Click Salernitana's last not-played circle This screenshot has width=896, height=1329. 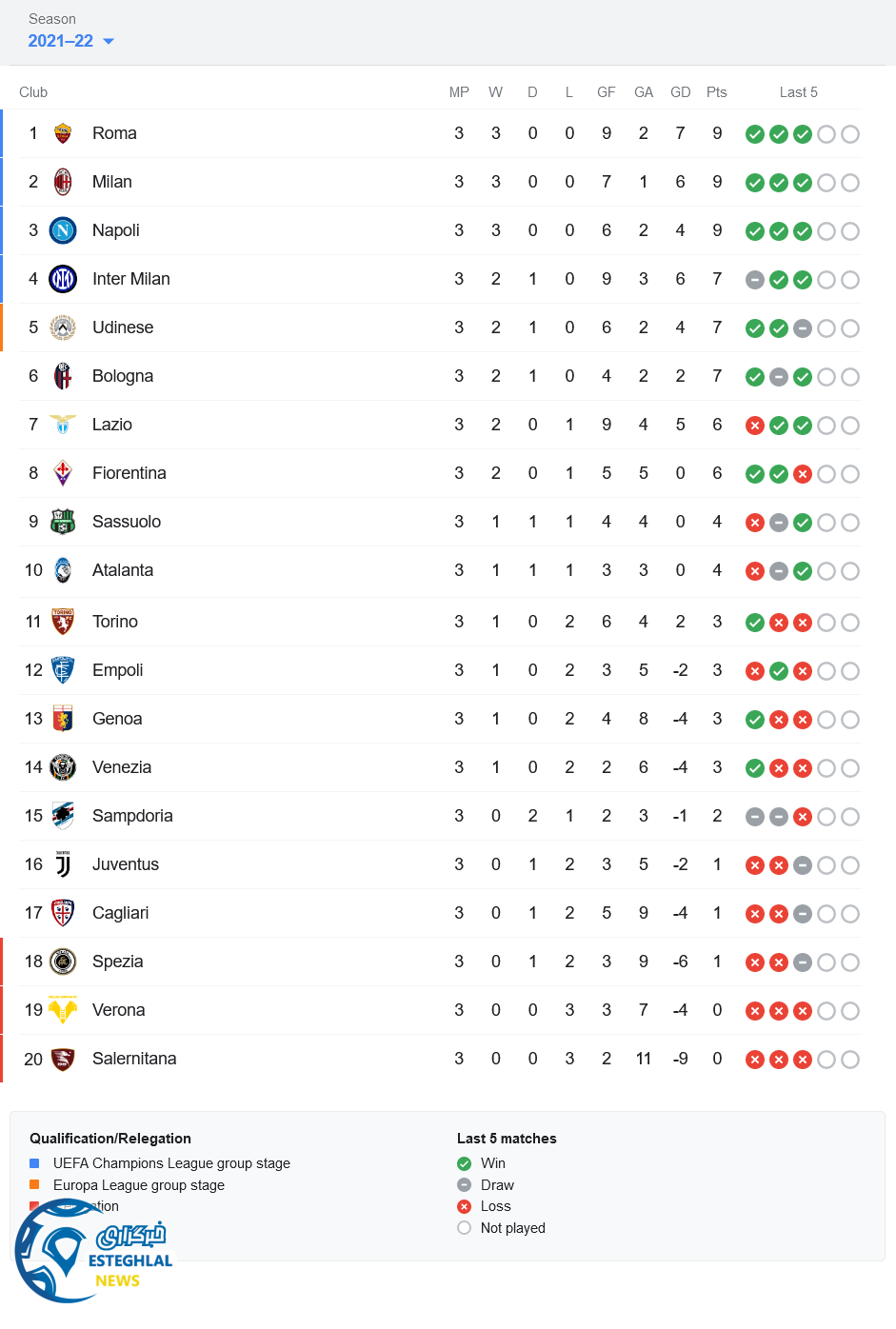click(850, 1060)
